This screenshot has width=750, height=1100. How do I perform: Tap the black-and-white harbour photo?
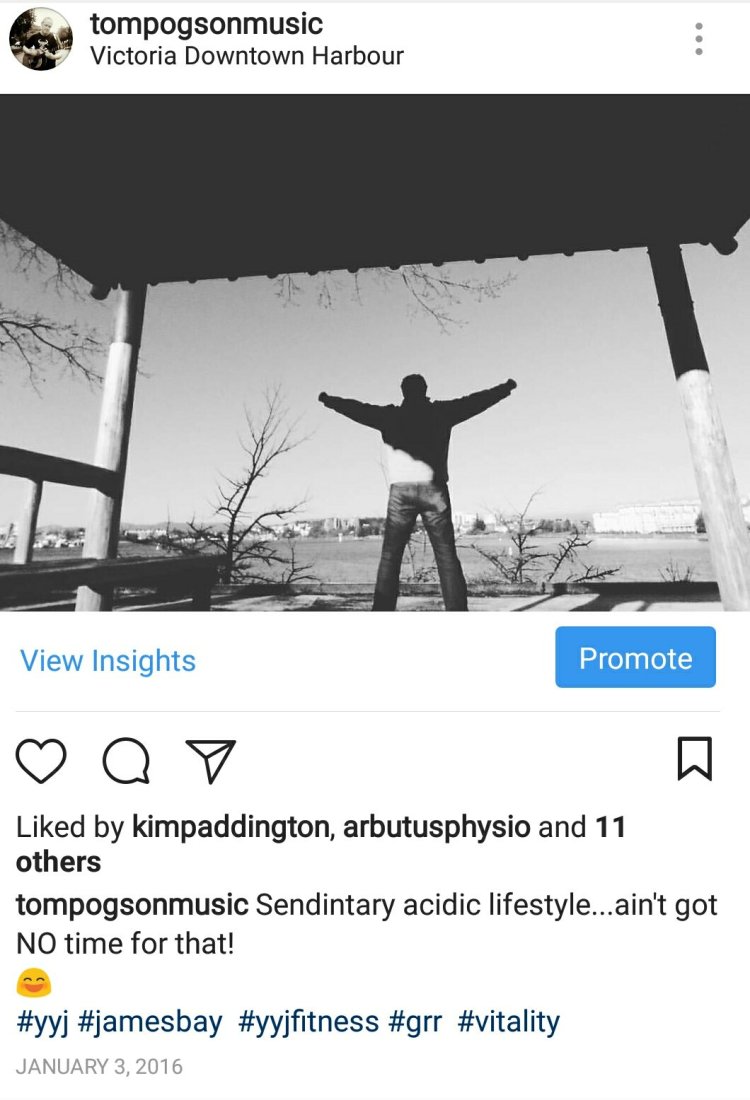[375, 352]
